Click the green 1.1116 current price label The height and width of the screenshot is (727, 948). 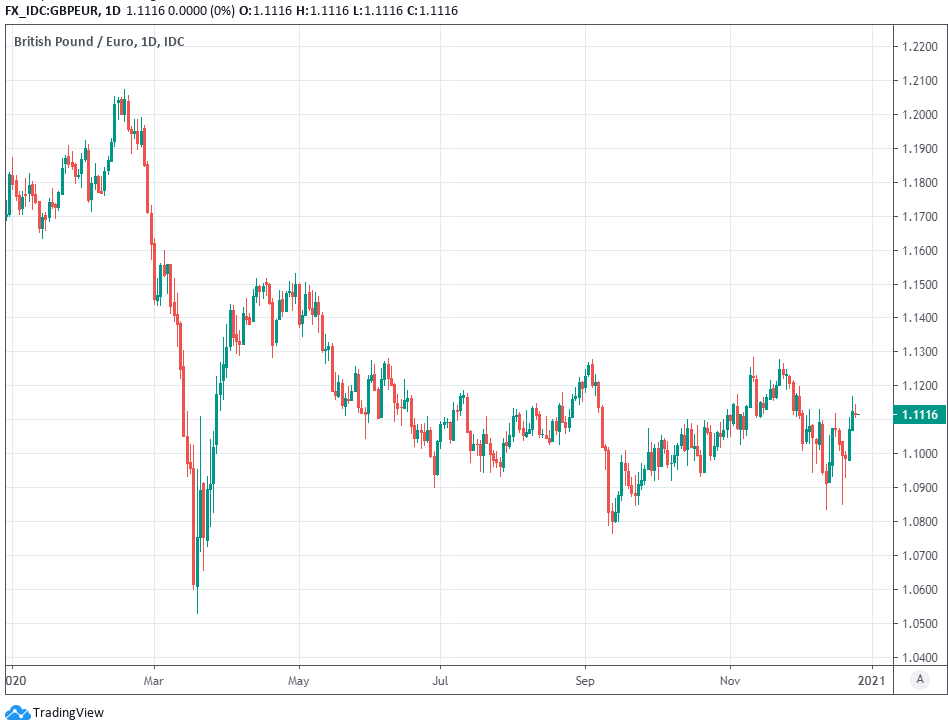coord(919,415)
